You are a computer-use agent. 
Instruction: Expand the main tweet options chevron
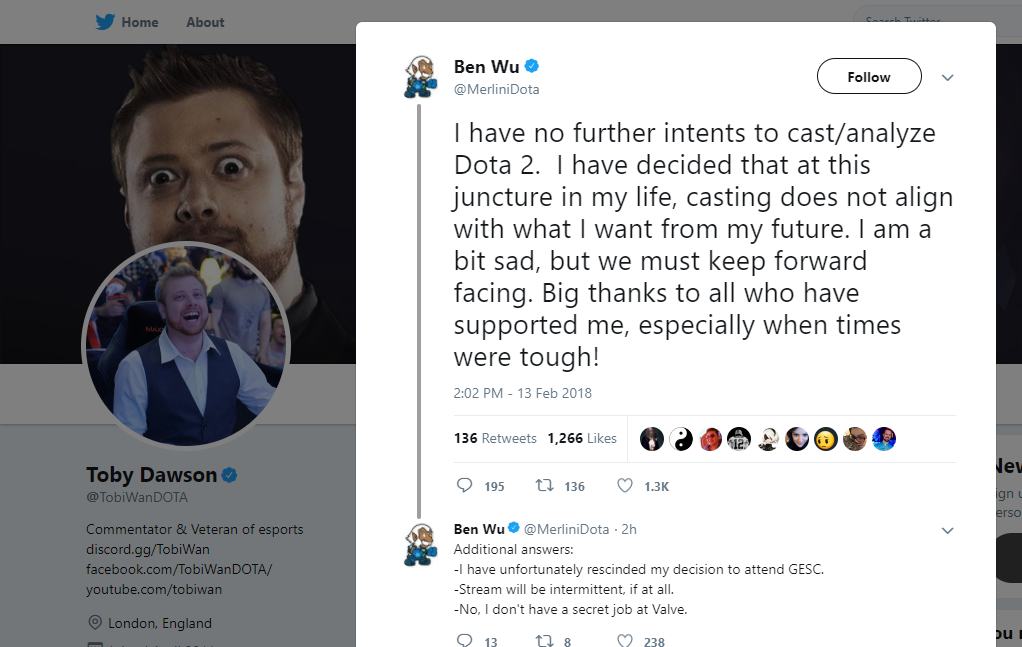(948, 77)
